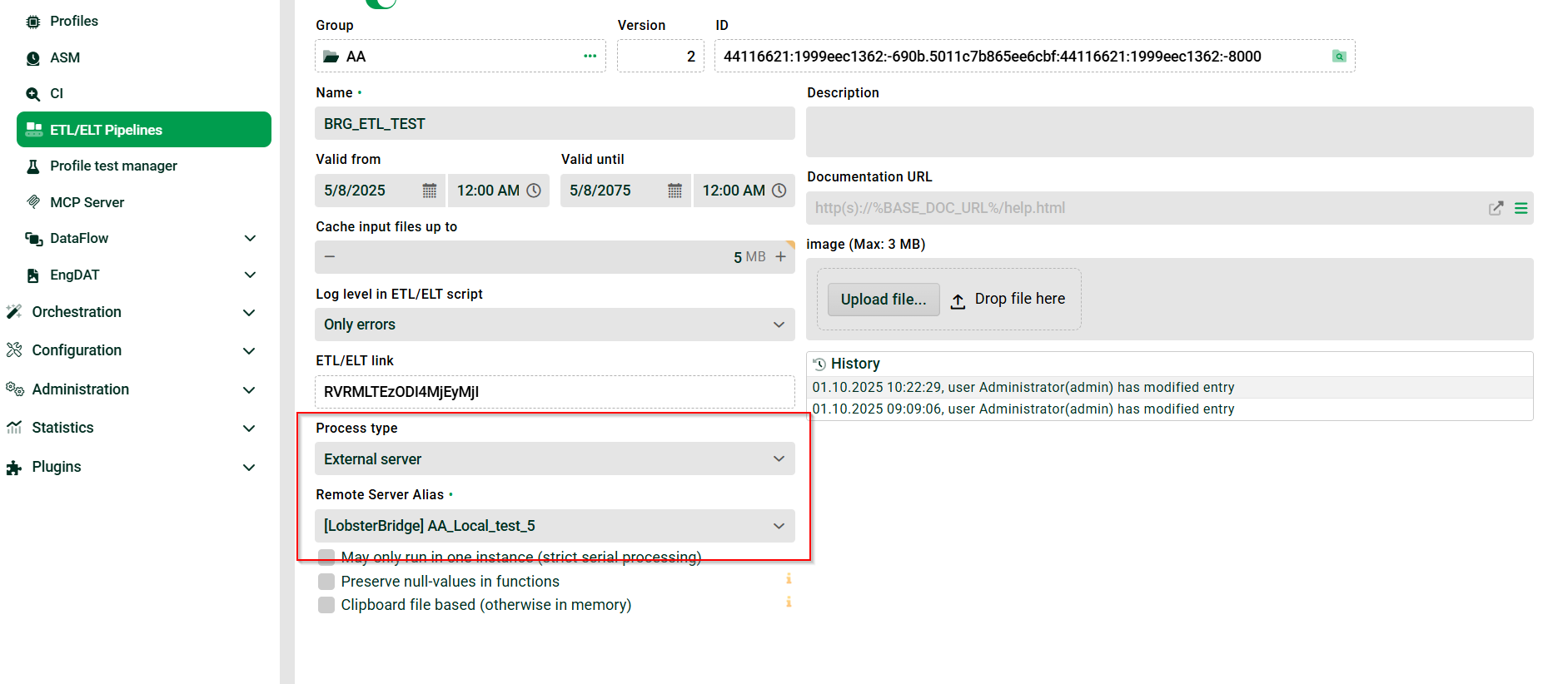Viewport: 1568px width, 684px height.
Task: Open Profile test manager in sidebar
Action: (113, 166)
